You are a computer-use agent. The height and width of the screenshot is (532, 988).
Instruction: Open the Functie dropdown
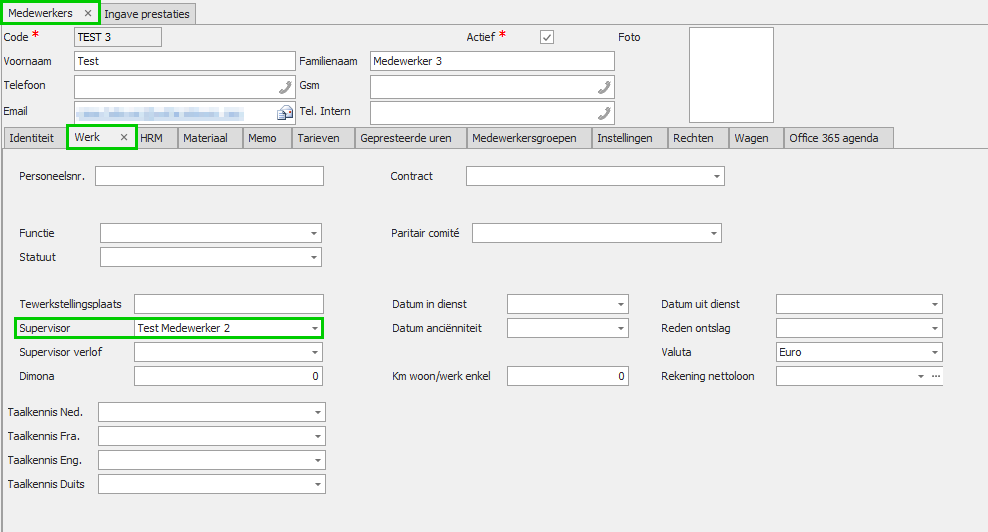tap(314, 233)
